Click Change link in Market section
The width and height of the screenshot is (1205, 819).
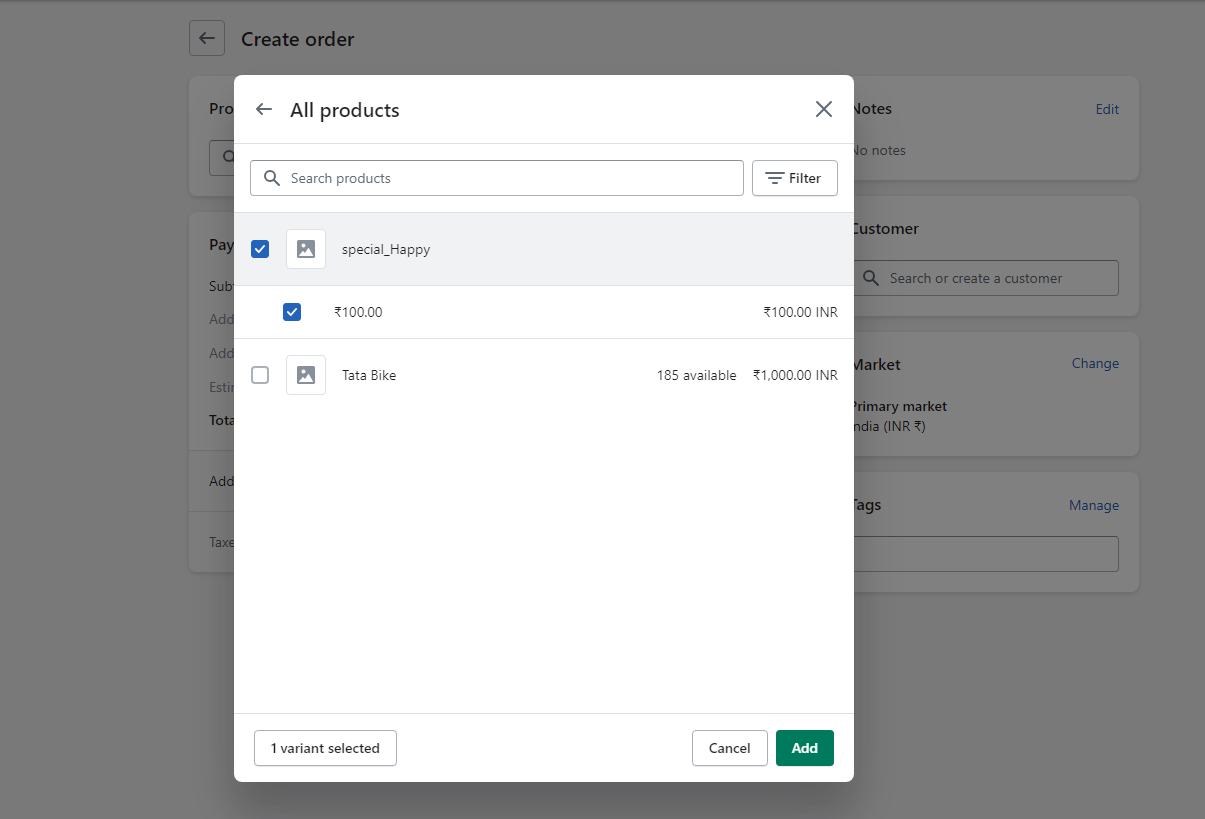(x=1095, y=363)
